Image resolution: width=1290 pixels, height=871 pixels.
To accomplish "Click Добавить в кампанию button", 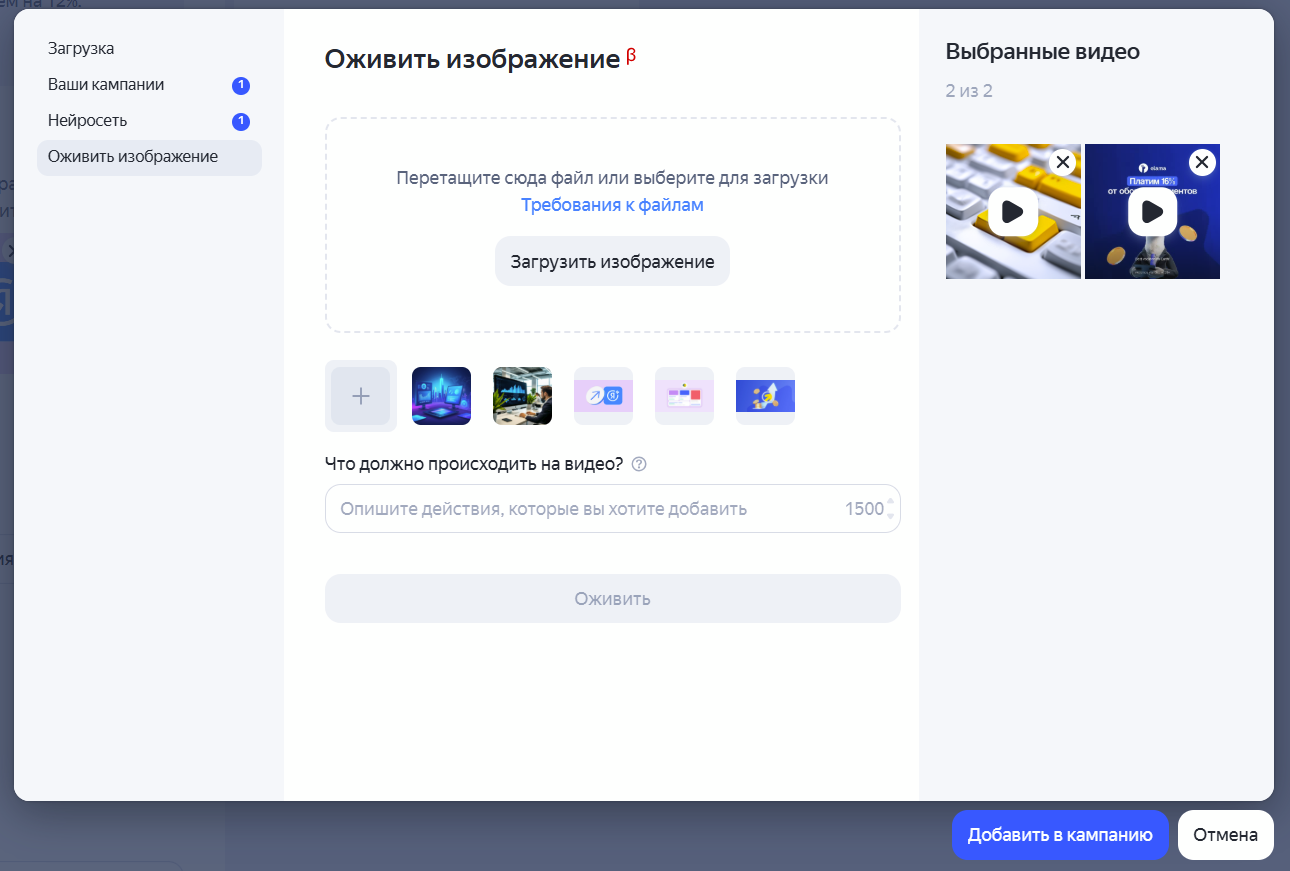I will pyautogui.click(x=1060, y=835).
